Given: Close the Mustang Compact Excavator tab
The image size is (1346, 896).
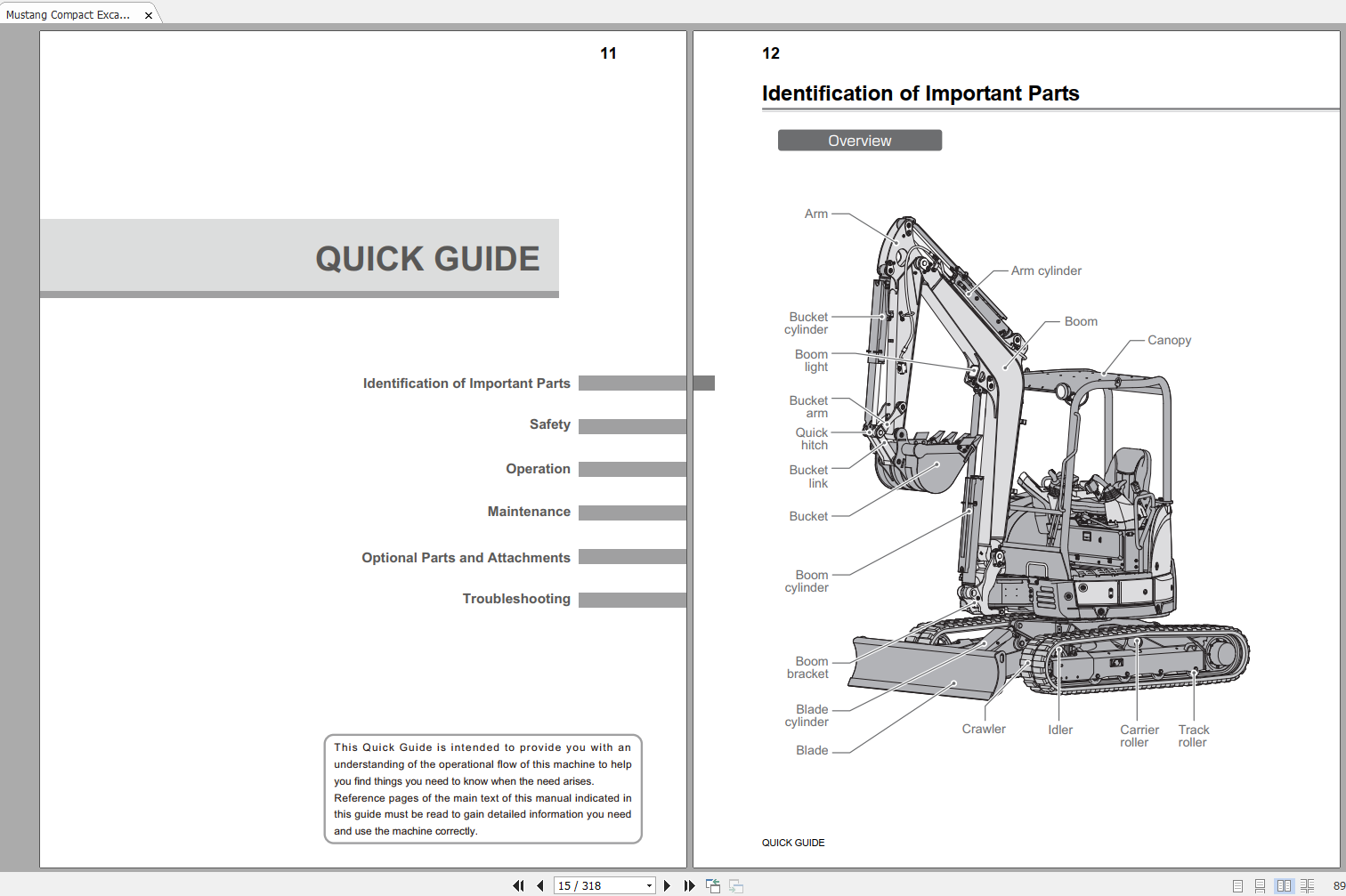Looking at the screenshot, I should (x=149, y=15).
